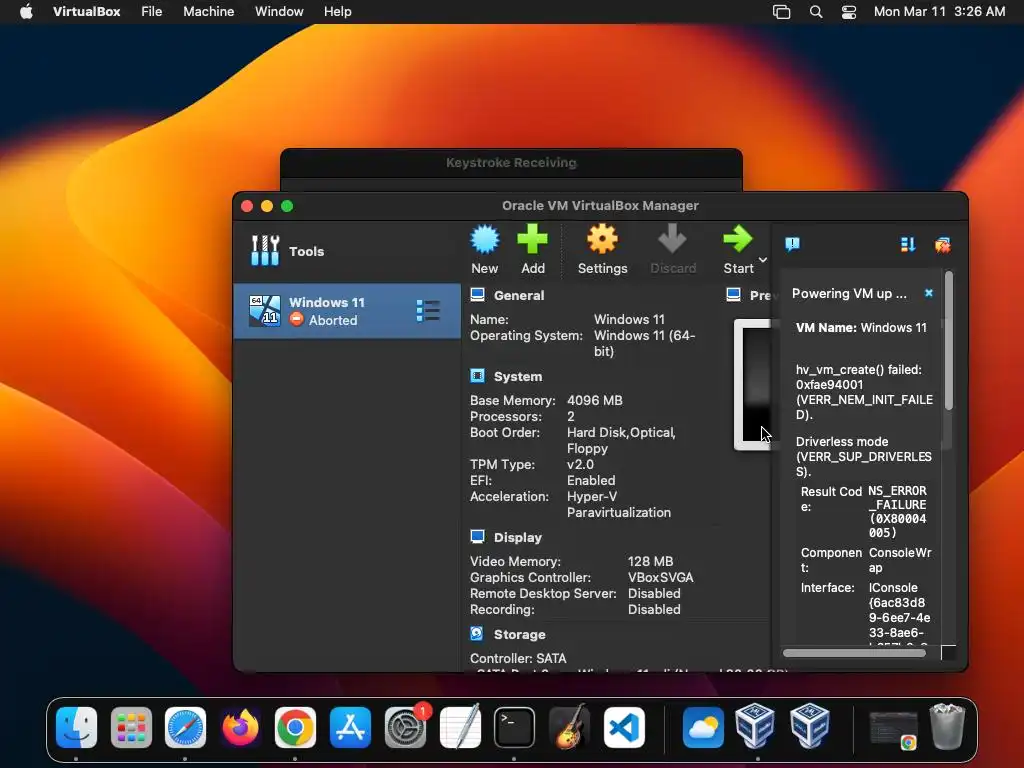Open Windows 11 machine list menu icon
This screenshot has width=1024, height=768.
coord(428,311)
